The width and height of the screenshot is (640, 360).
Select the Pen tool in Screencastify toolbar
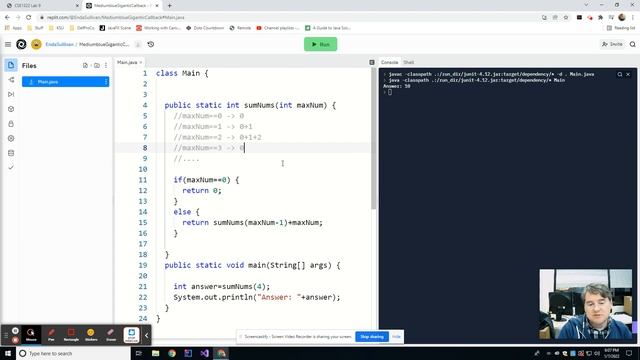[x=51, y=335]
